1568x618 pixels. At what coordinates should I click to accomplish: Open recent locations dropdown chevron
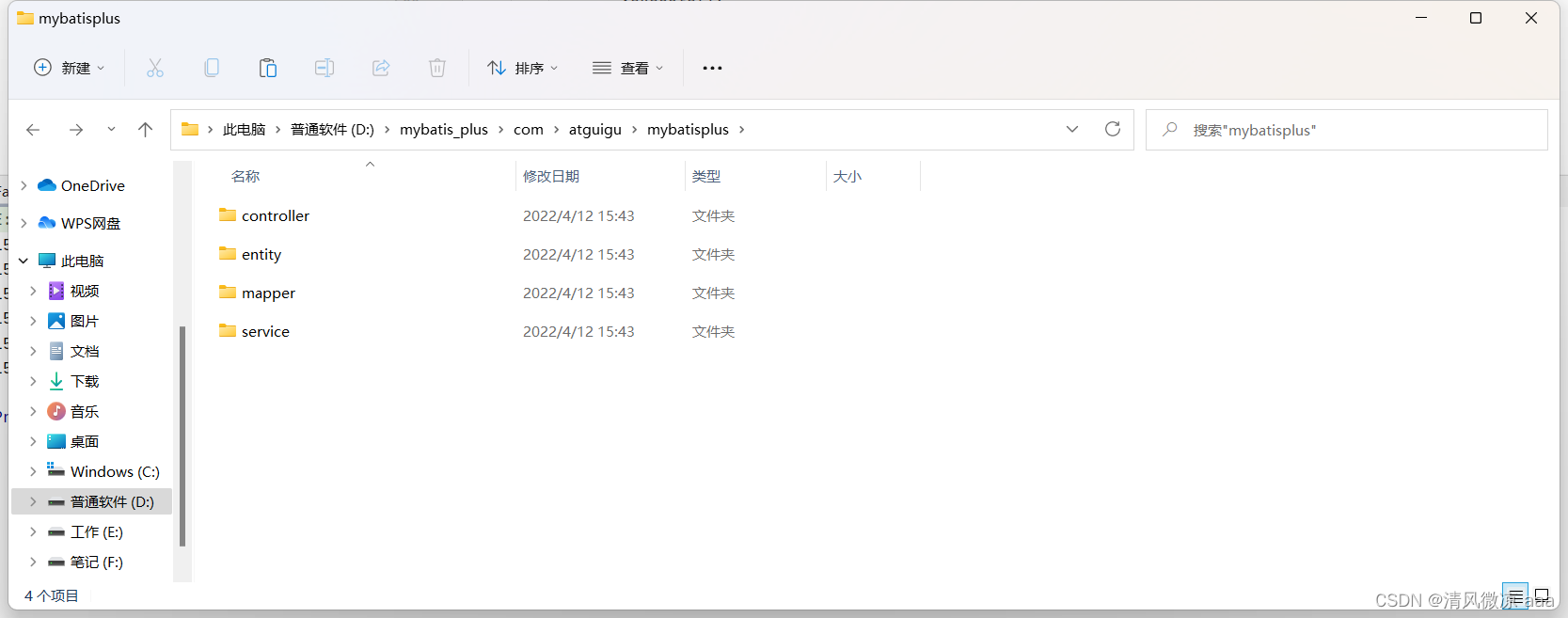(x=111, y=130)
